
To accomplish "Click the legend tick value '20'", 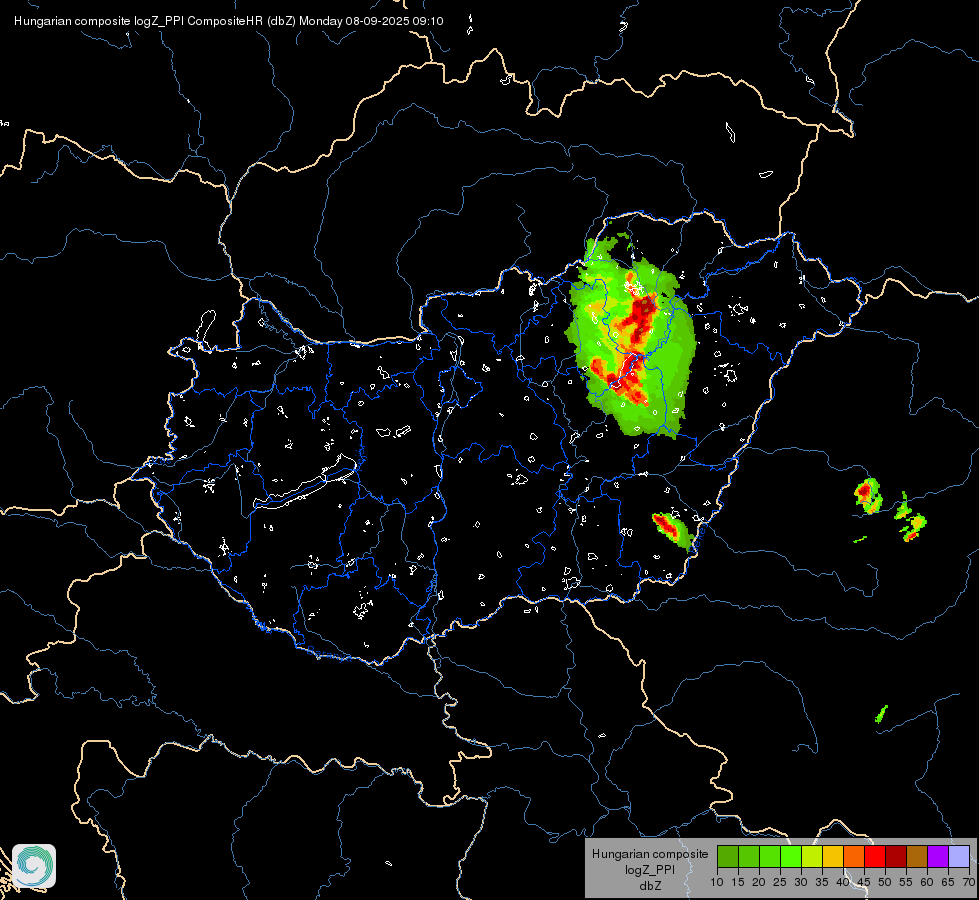I will coord(759,883).
